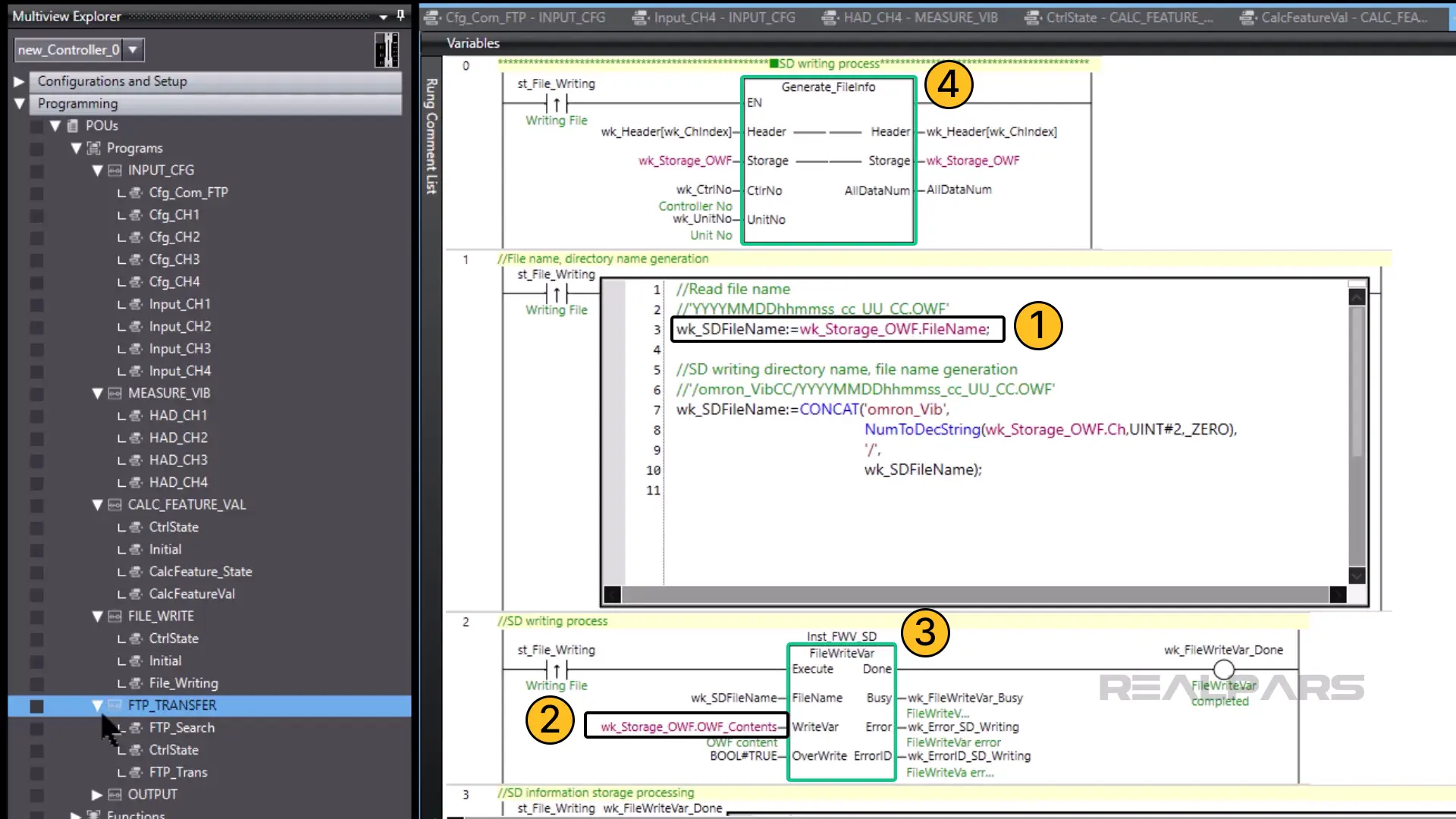Collapse the INPUT_CFG program
The height and width of the screenshot is (819, 1456).
tap(97, 171)
